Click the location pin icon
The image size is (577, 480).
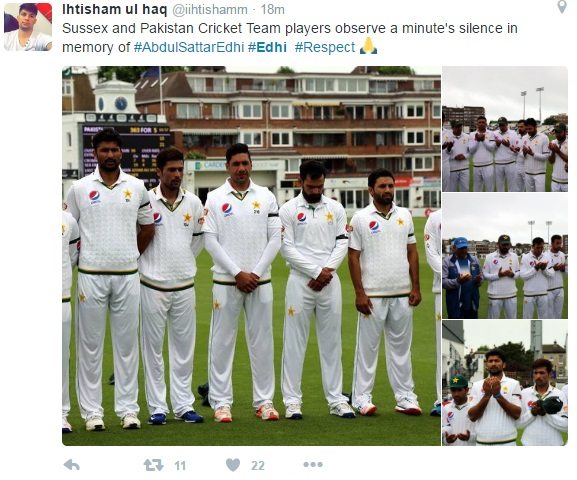562,7
